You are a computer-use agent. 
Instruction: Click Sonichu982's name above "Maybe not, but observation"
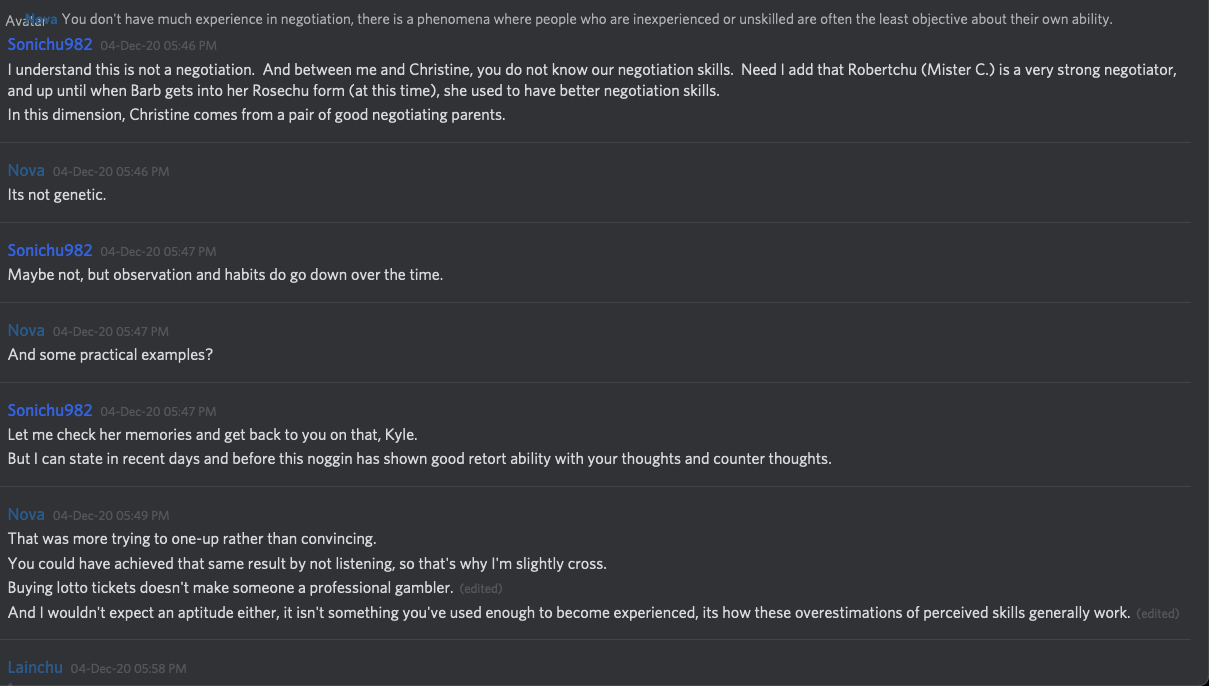[50, 250]
